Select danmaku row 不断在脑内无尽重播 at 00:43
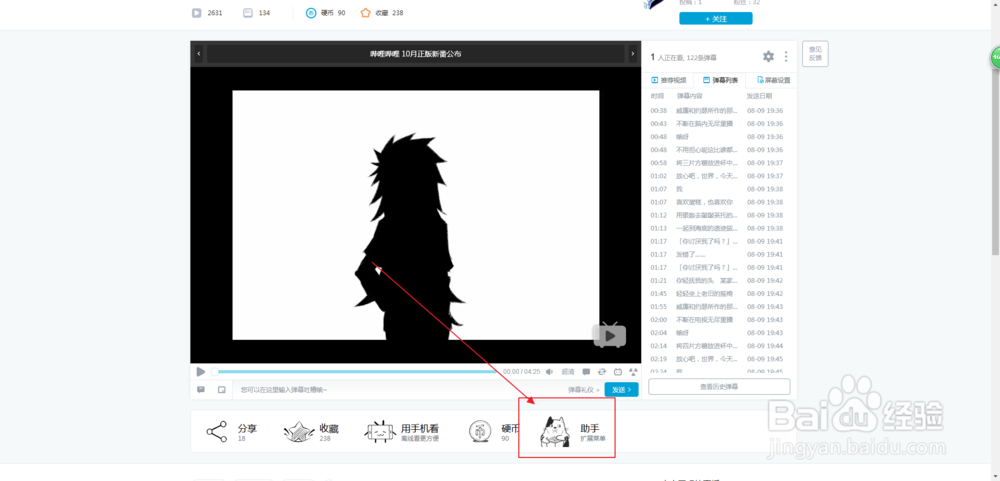The image size is (1000, 481). [719, 124]
